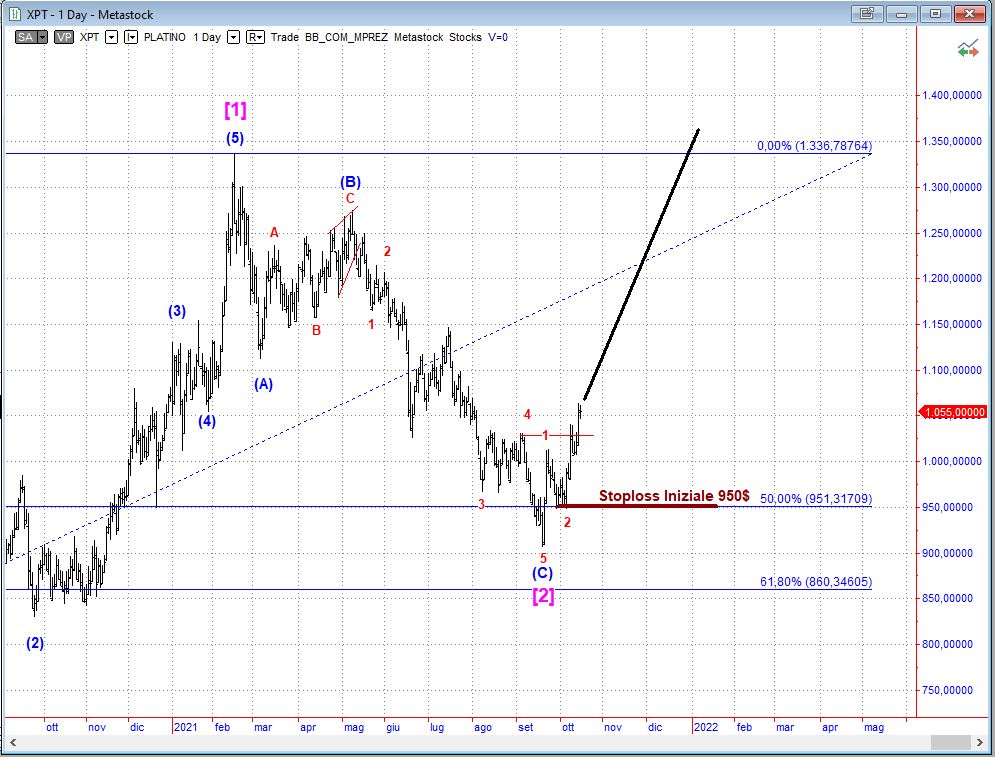Click the 2021 year marker on time axis

(x=186, y=727)
